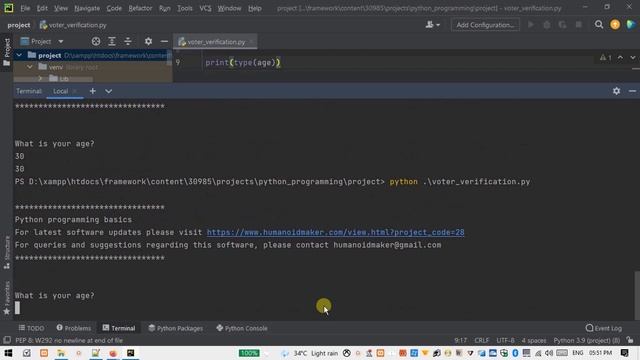640x360 pixels.
Task: Open the Code menu
Action: pyautogui.click(x=114, y=8)
